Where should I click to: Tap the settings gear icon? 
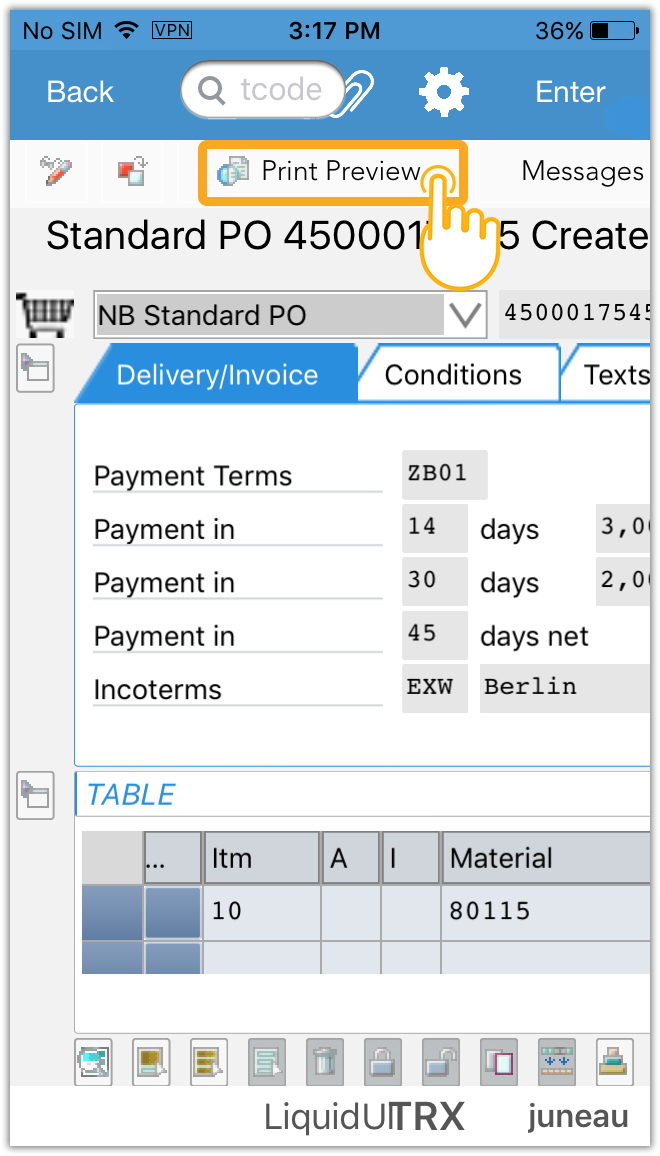[x=444, y=92]
